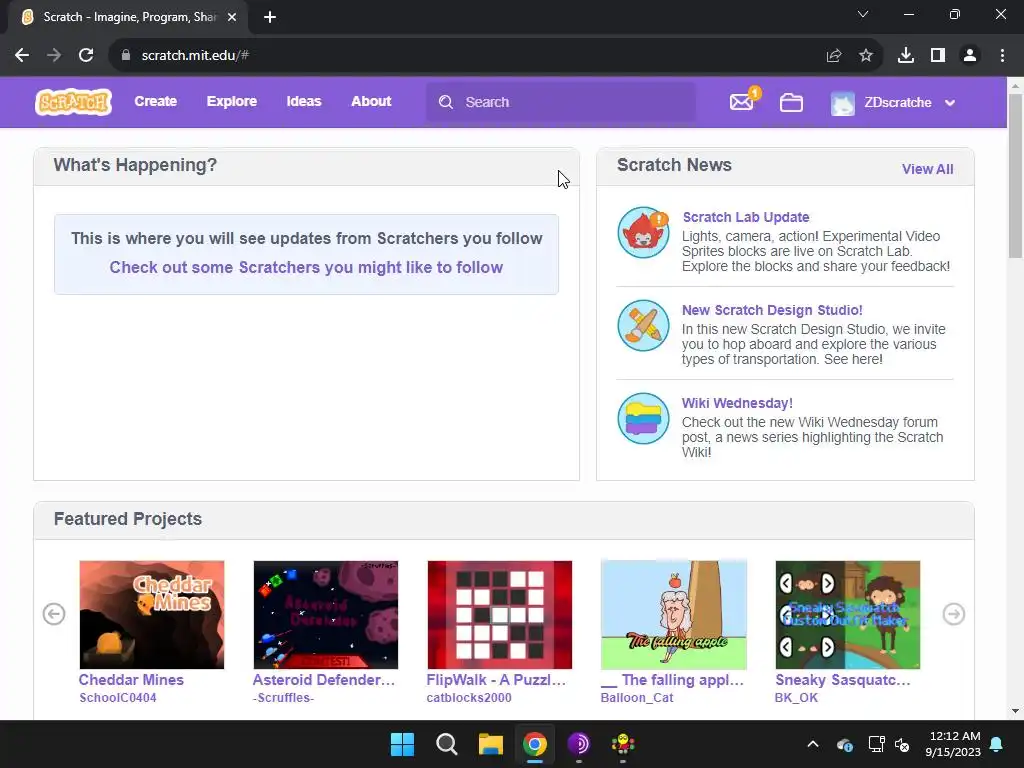Click the ZDscratche profile avatar

tap(842, 103)
